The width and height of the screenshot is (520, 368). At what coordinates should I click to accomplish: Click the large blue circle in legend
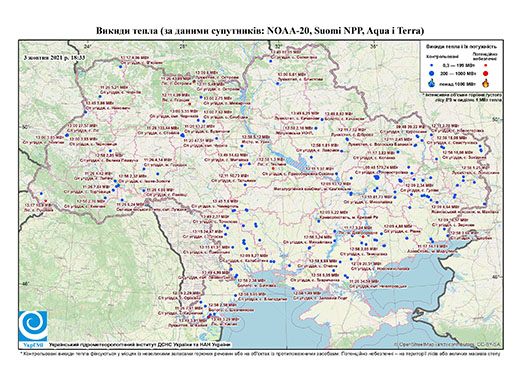coord(431,73)
